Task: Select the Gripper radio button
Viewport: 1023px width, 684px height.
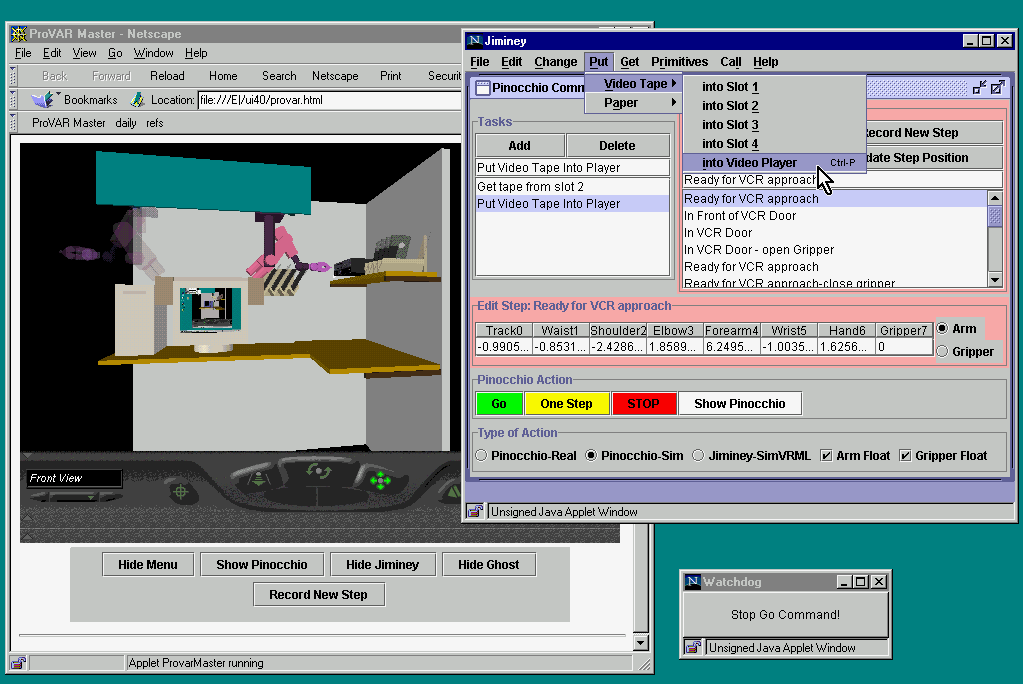Action: 942,351
